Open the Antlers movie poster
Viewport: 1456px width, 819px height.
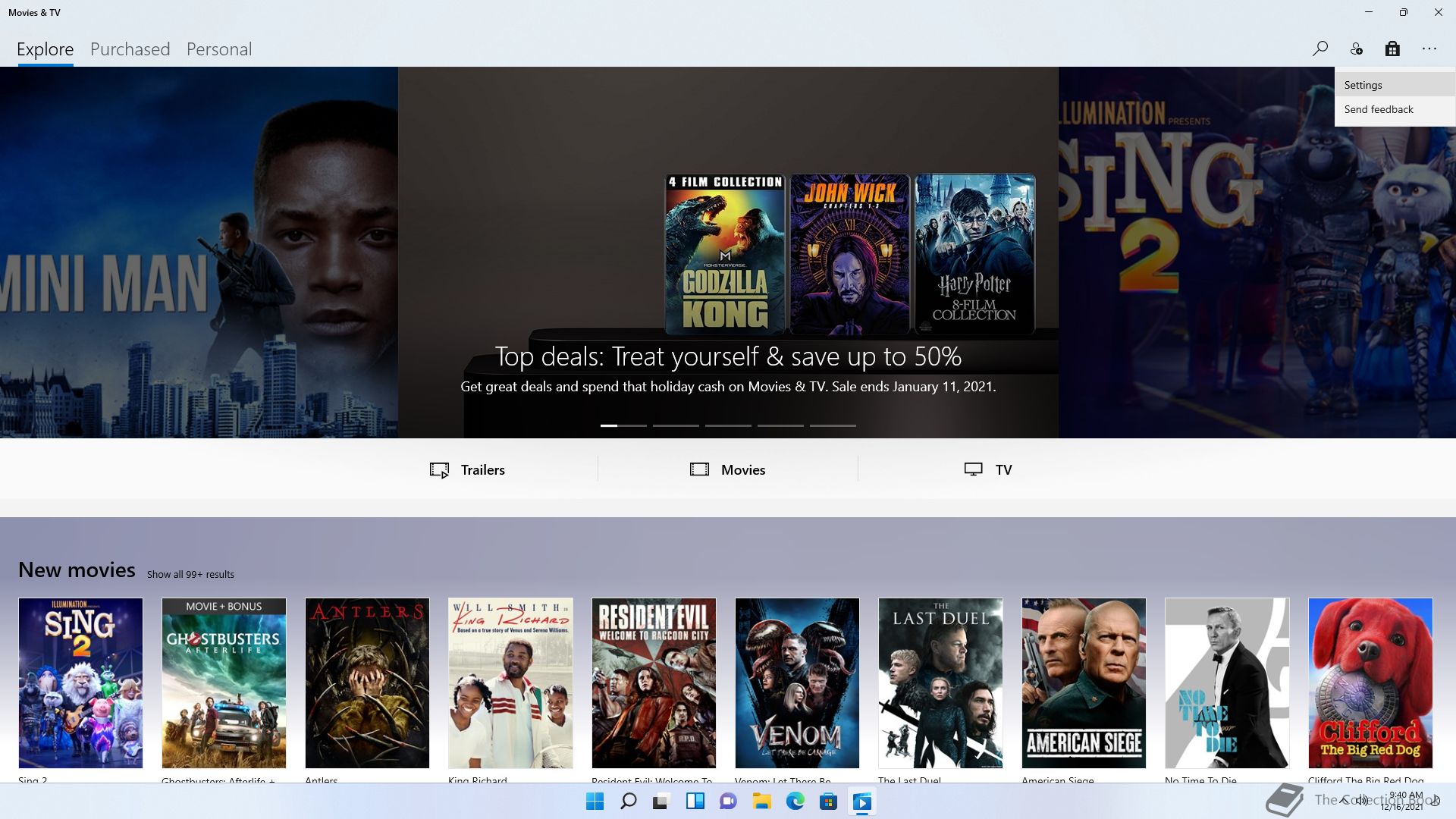tap(367, 682)
